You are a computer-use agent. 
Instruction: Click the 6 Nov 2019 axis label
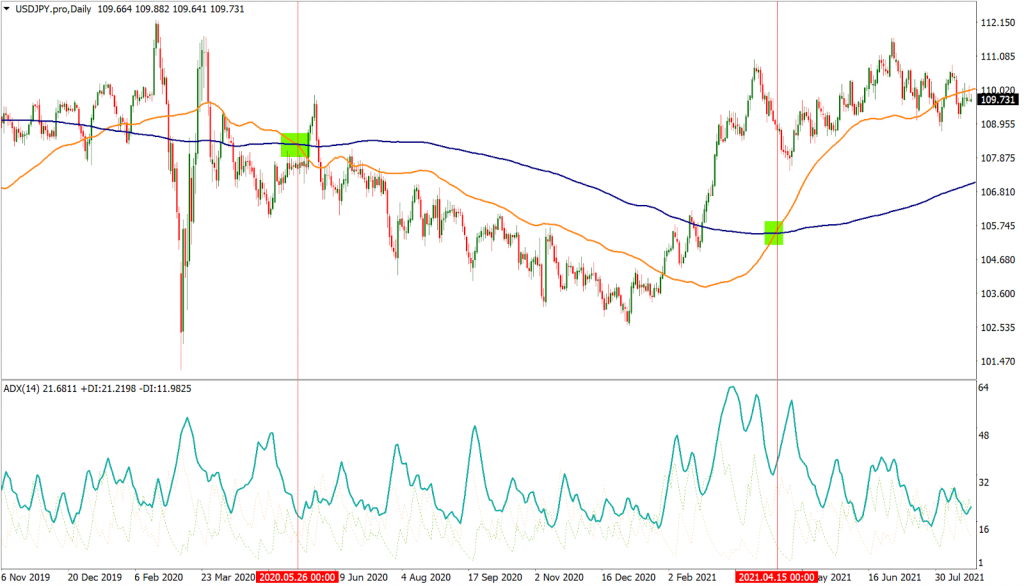25,577
